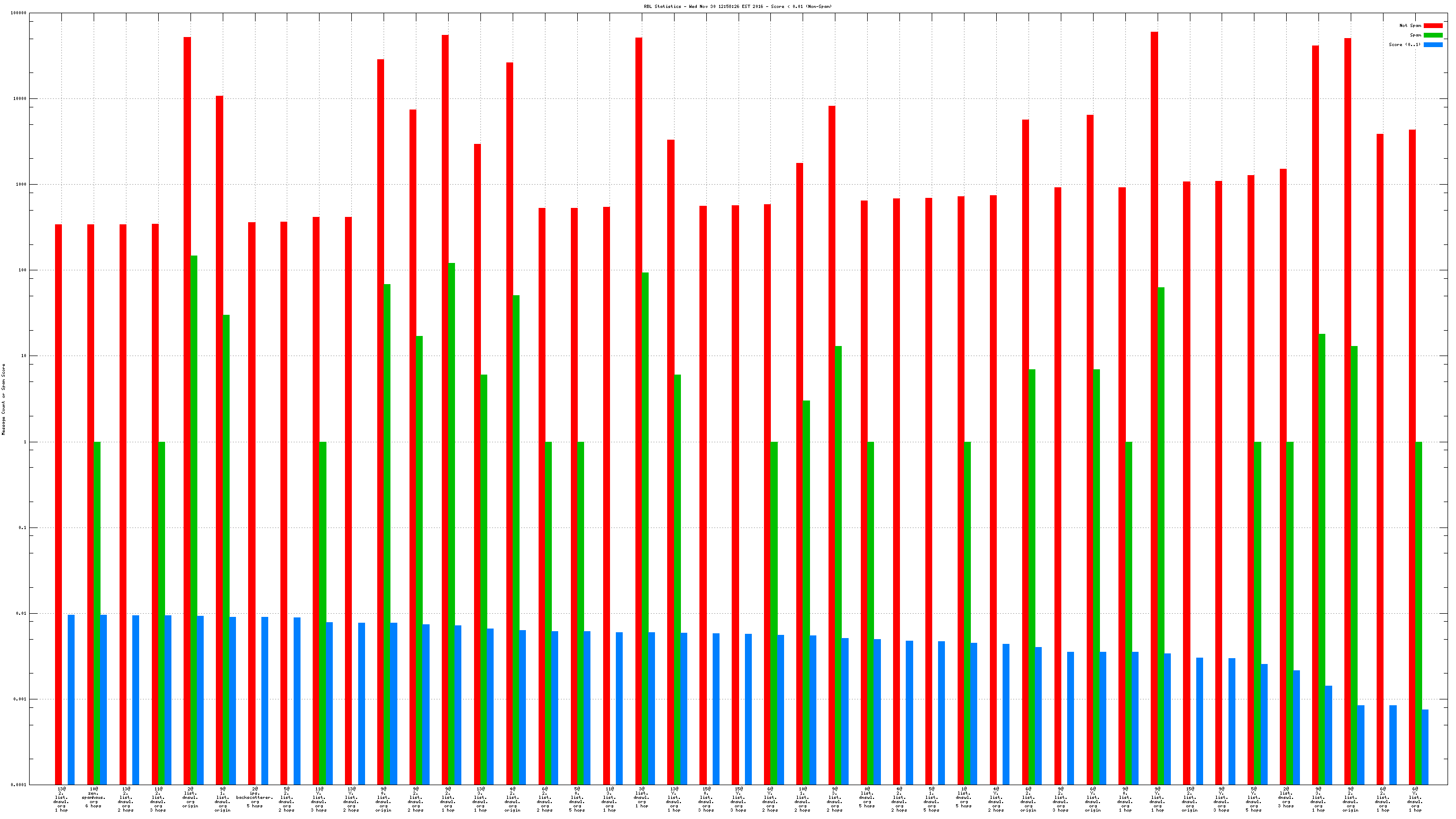The image size is (1456, 819).
Task: Click the red bar above ips.backscatterer.org
Action: (251, 503)
